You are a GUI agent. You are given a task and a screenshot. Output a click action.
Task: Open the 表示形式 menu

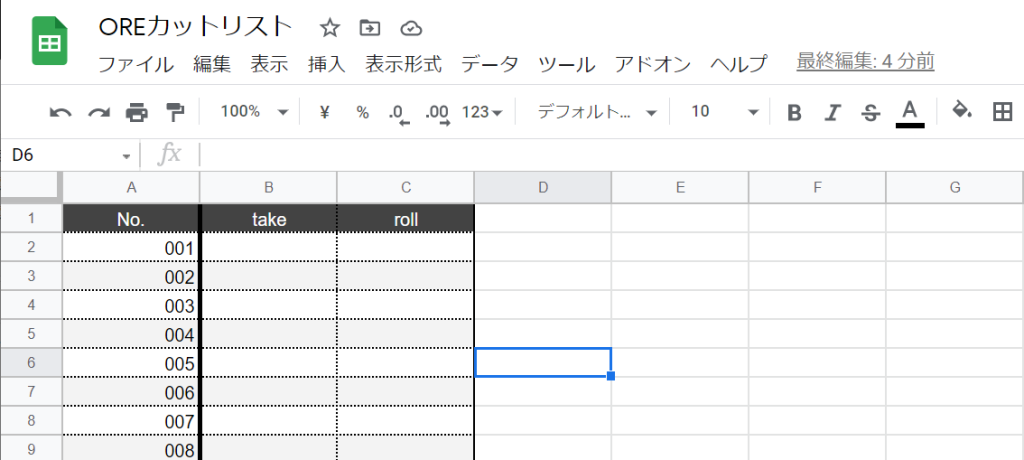click(403, 64)
